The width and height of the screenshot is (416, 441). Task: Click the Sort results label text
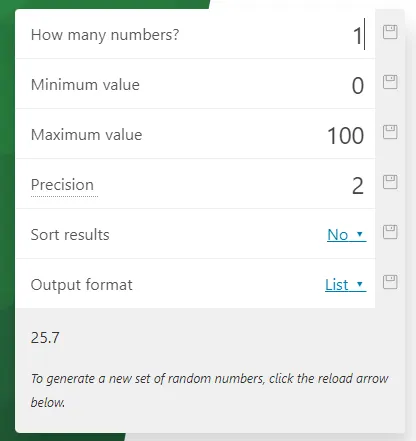point(70,235)
